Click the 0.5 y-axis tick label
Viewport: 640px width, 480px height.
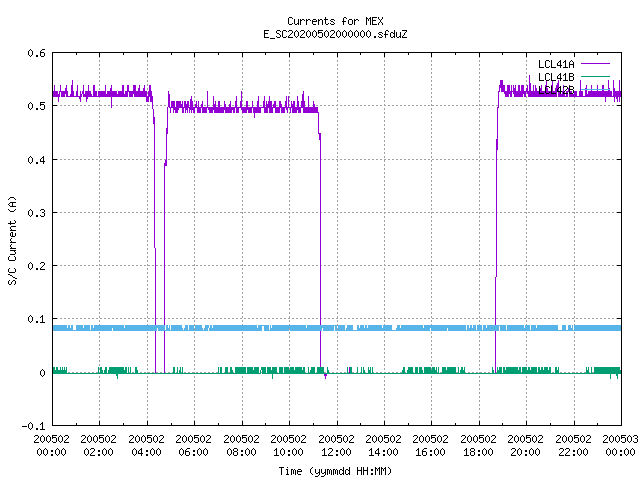point(36,106)
